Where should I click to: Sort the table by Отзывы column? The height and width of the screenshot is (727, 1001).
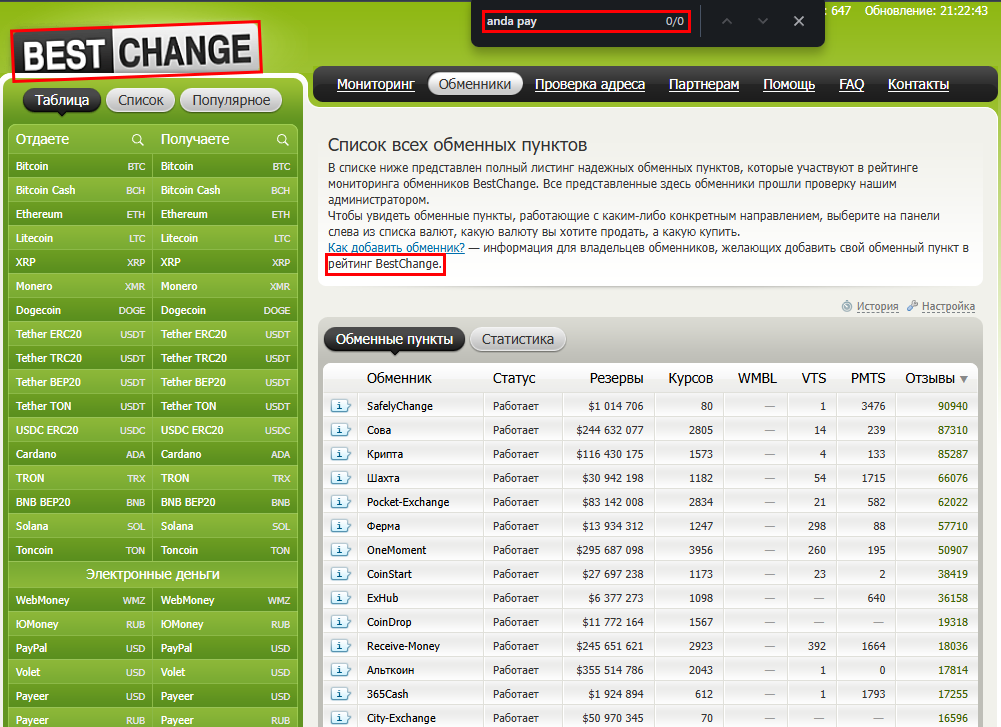[x=936, y=378]
